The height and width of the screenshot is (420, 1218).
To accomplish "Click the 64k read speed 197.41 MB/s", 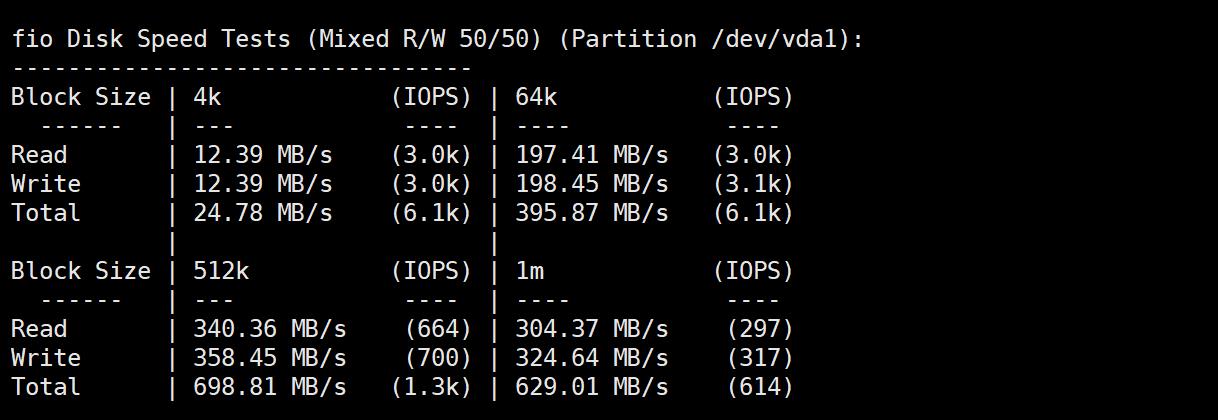I will pyautogui.click(x=591, y=155).
